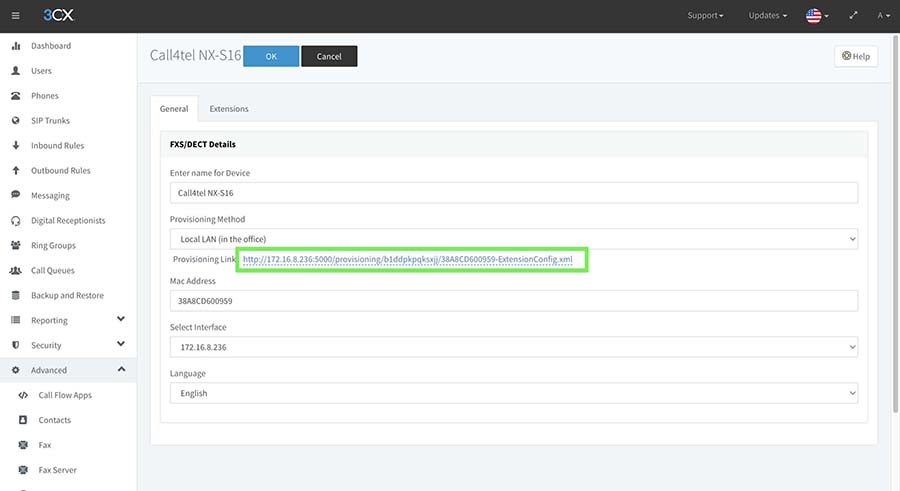Click the blue OK button
900x491 pixels.
tap(270, 57)
